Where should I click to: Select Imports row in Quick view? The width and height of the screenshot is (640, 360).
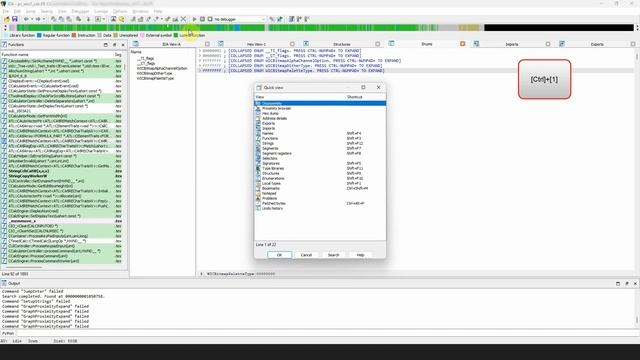click(320, 128)
